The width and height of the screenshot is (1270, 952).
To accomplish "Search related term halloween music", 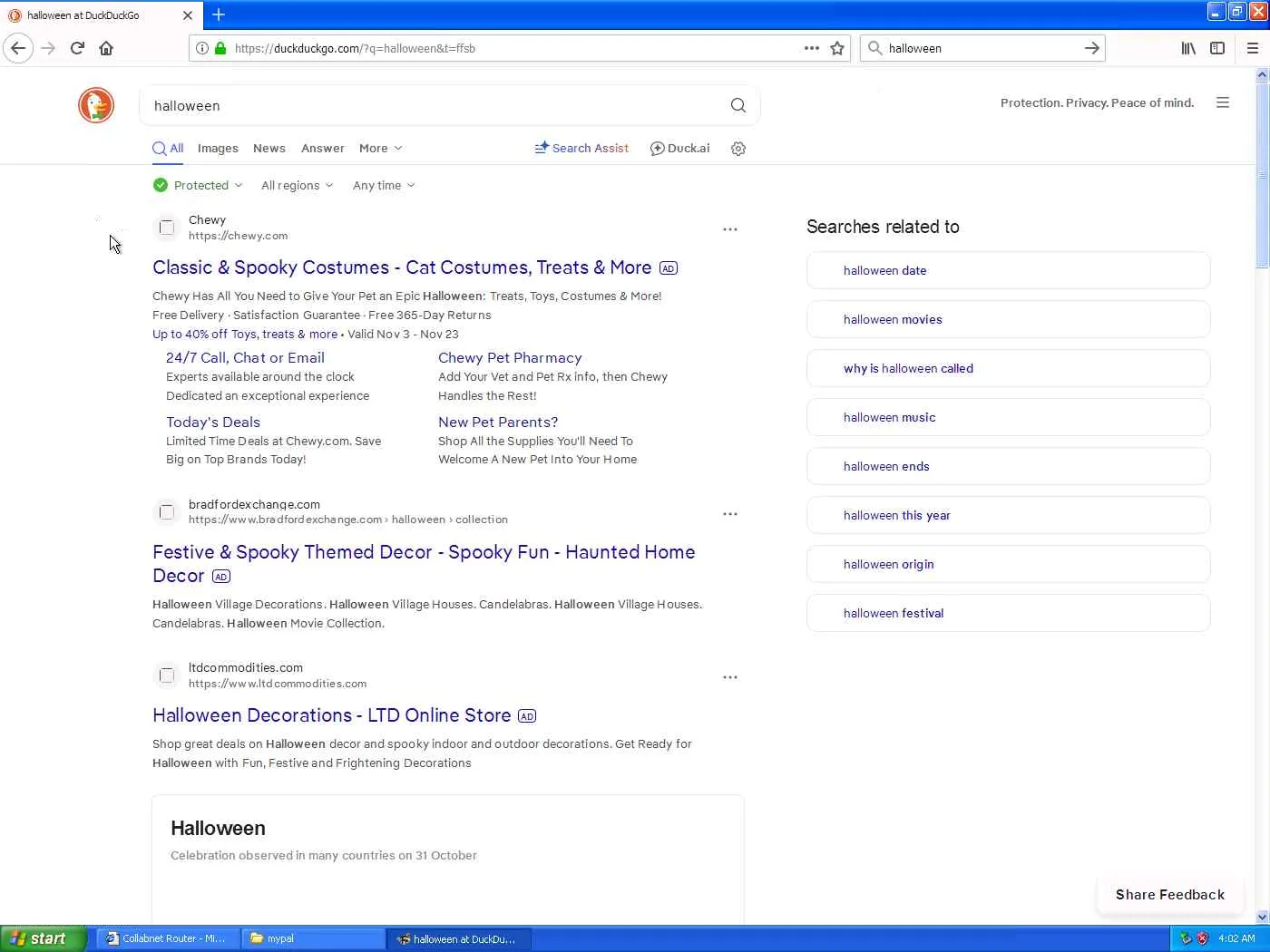I will pyautogui.click(x=1008, y=417).
